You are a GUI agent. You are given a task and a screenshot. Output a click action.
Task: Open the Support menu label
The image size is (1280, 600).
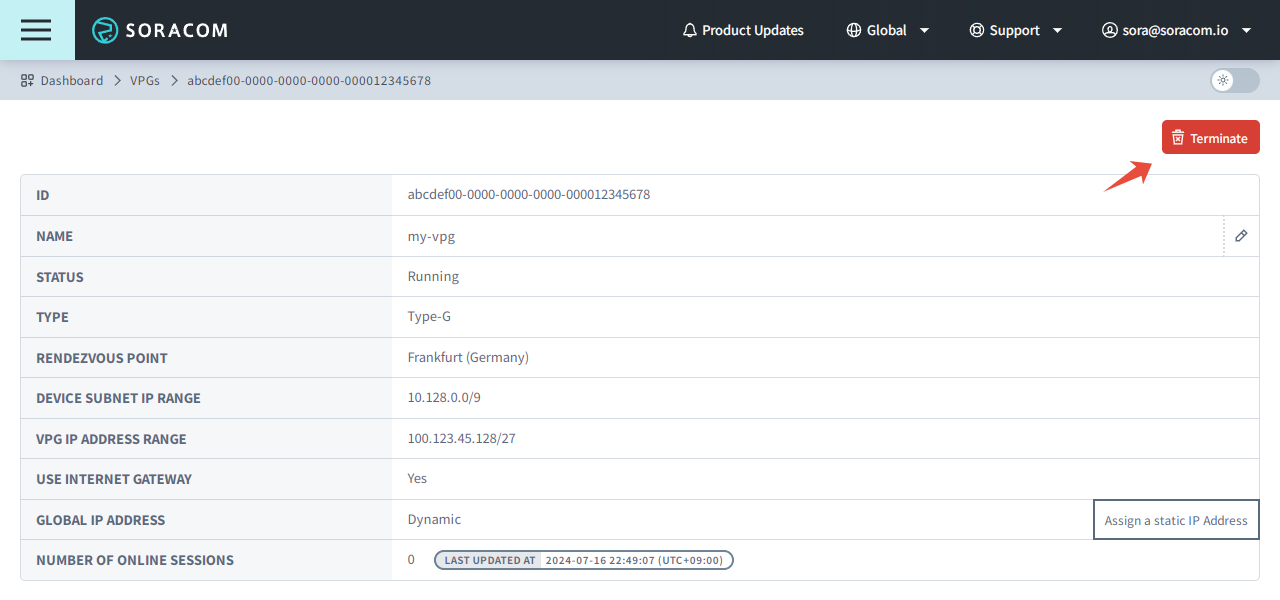1015,30
